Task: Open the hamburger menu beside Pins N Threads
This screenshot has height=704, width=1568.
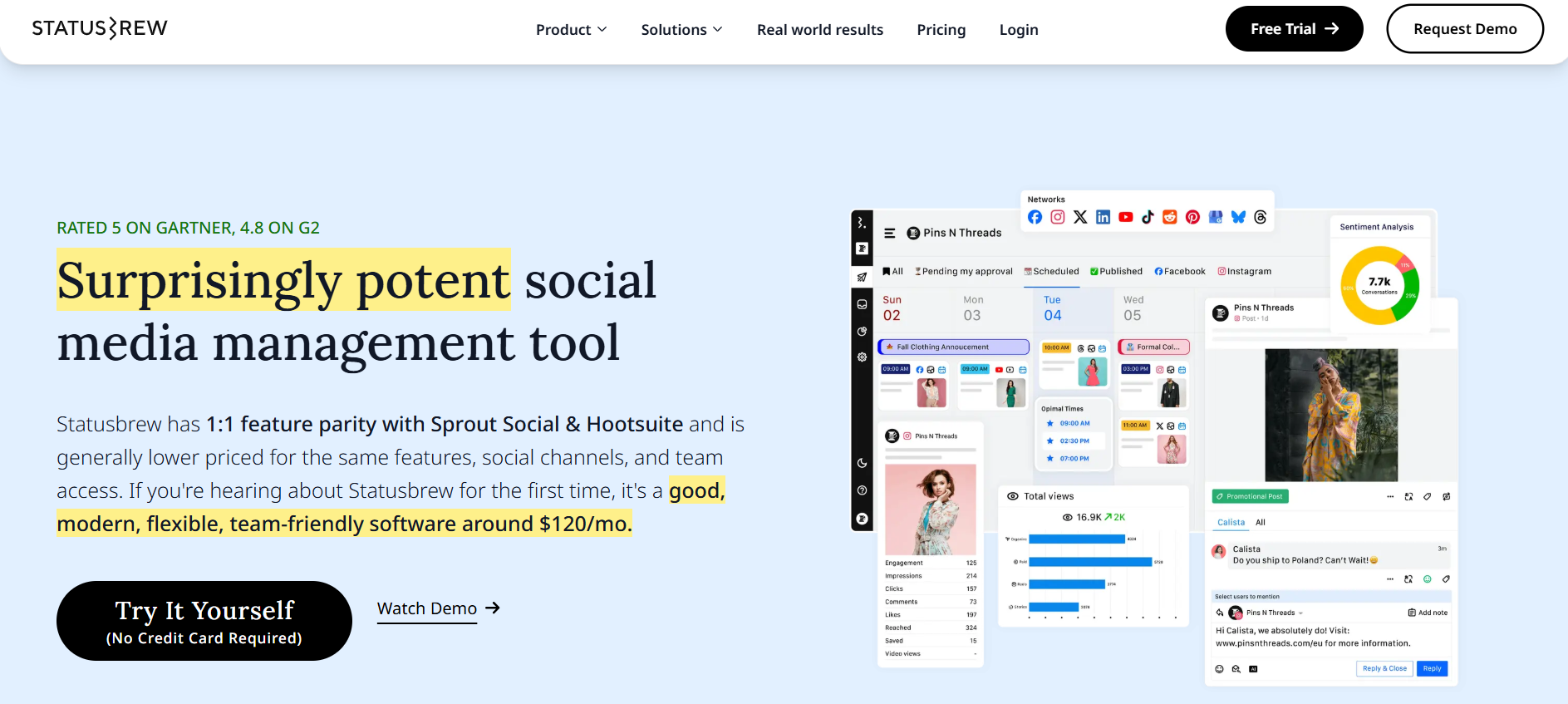Action: click(890, 234)
